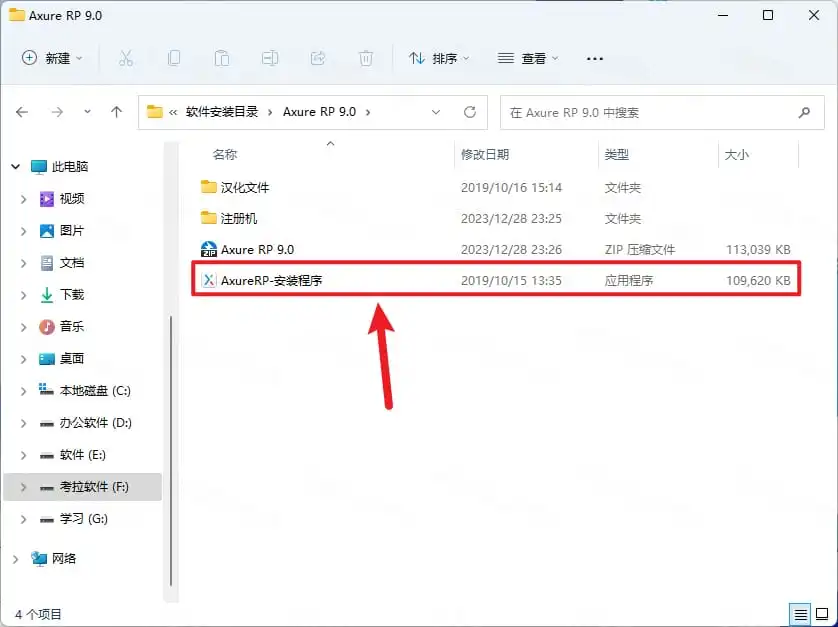Go forward with the right arrow
The image size is (838, 627).
tap(57, 112)
